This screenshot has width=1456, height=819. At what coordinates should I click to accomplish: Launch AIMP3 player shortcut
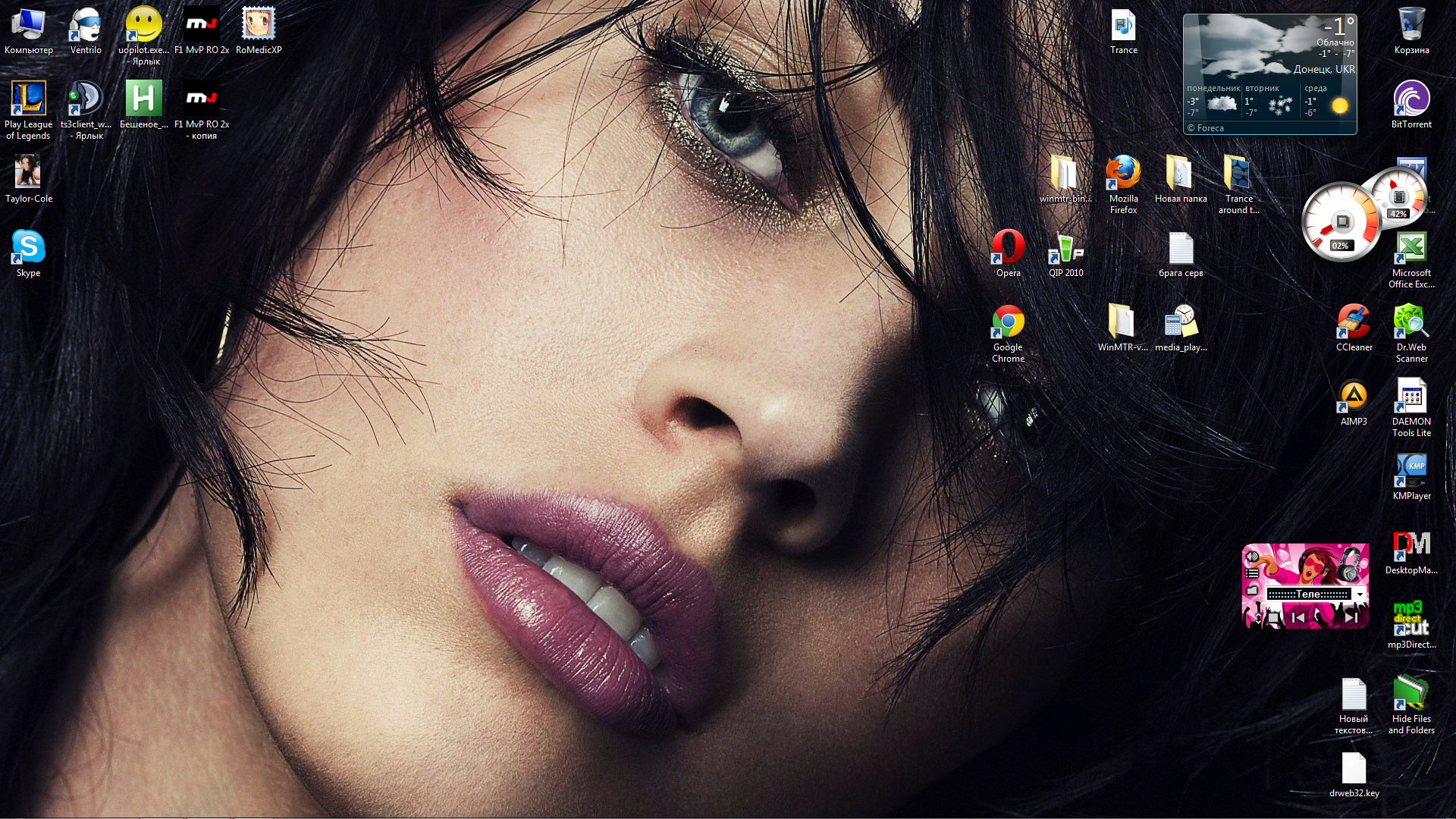pyautogui.click(x=1354, y=403)
